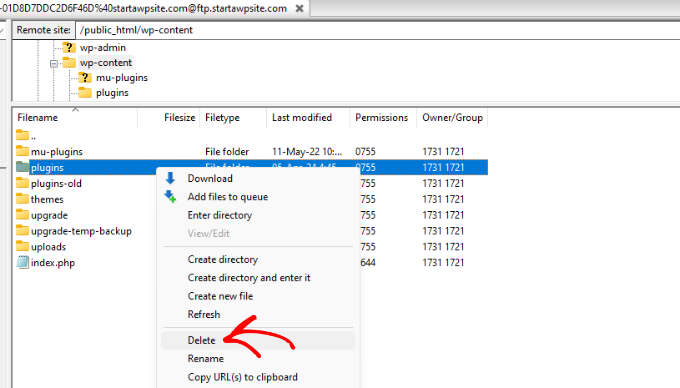This screenshot has width=680, height=388.
Task: Click mu-plugins File folder type cell
Action: (x=227, y=152)
